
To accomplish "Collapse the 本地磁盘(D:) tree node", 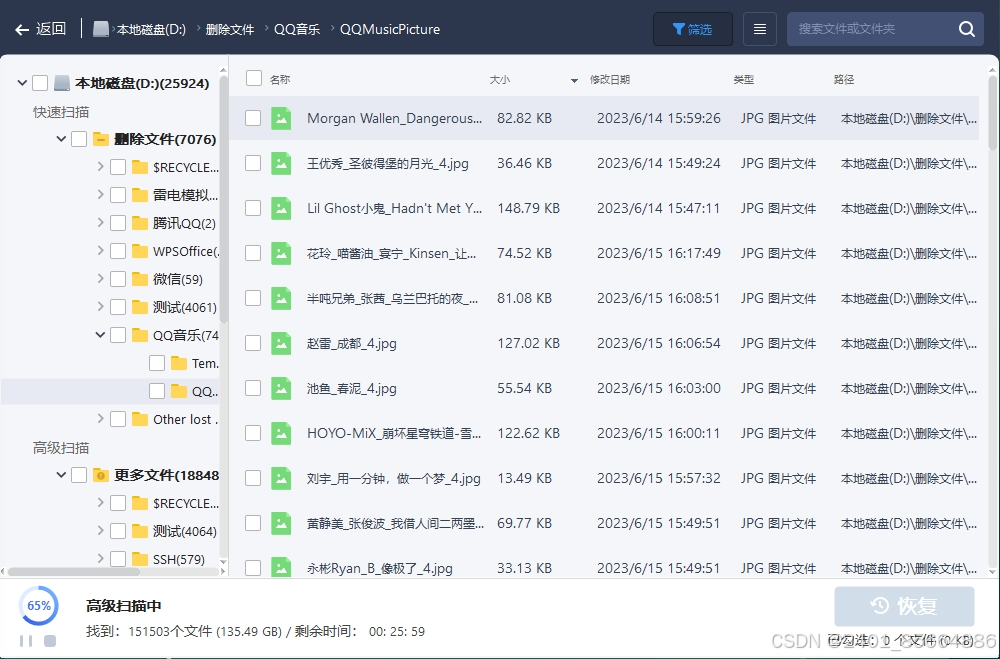I will 22,83.
